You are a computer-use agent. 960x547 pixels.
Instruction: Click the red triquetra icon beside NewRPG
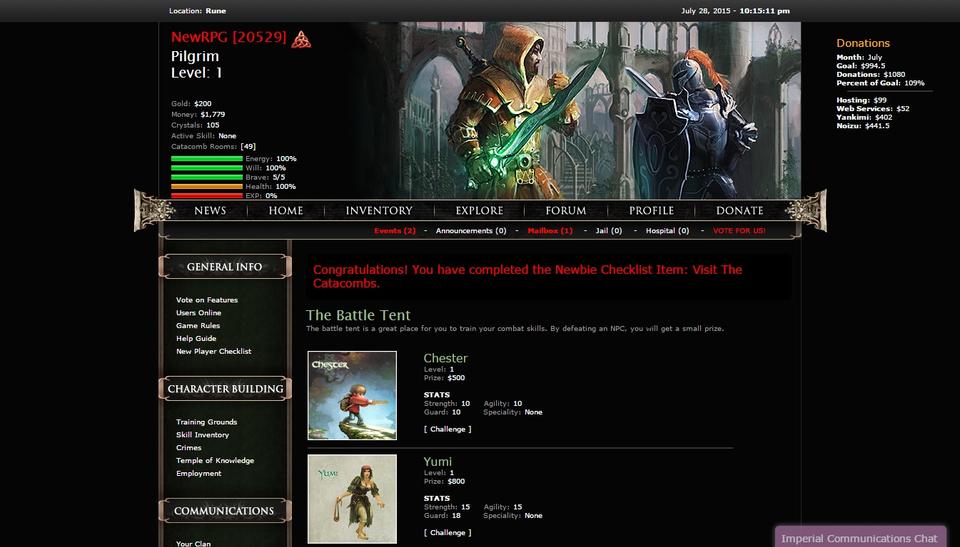pos(301,39)
